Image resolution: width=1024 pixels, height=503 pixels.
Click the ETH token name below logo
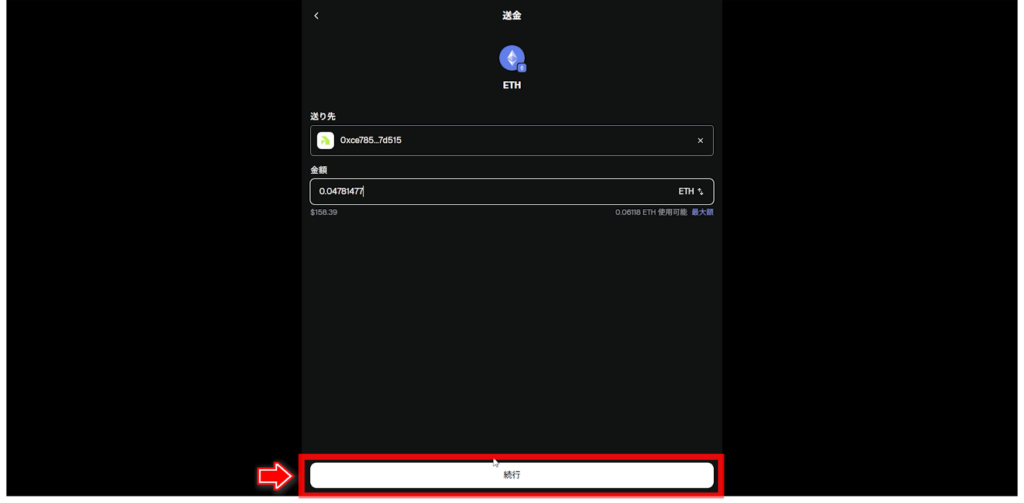coord(511,85)
